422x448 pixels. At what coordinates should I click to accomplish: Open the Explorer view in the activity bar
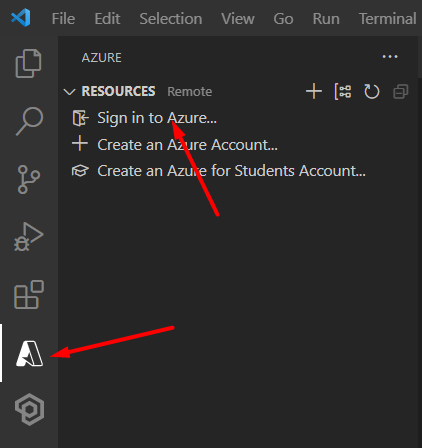click(x=29, y=63)
